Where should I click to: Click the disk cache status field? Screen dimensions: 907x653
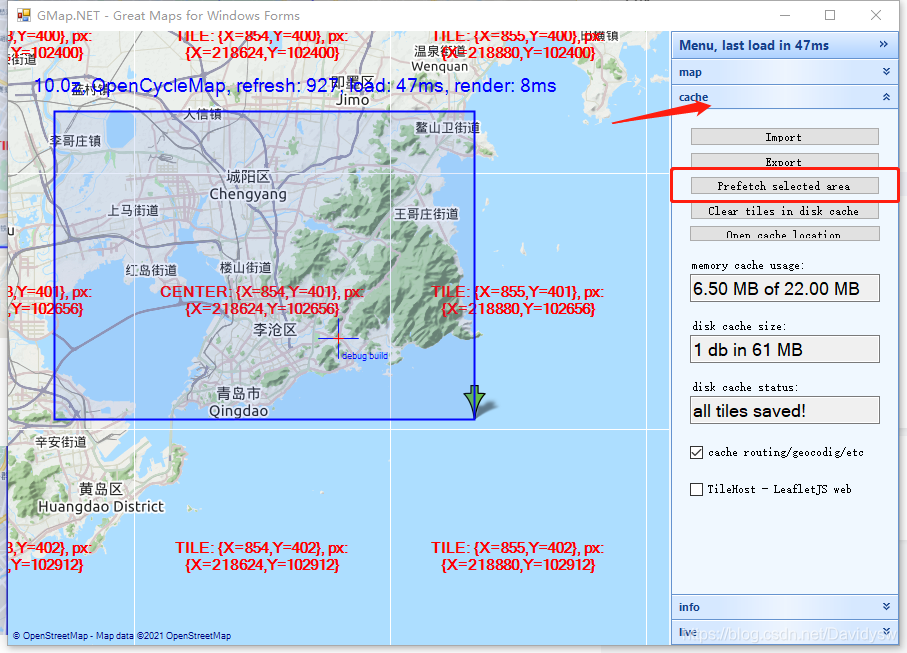click(x=784, y=411)
